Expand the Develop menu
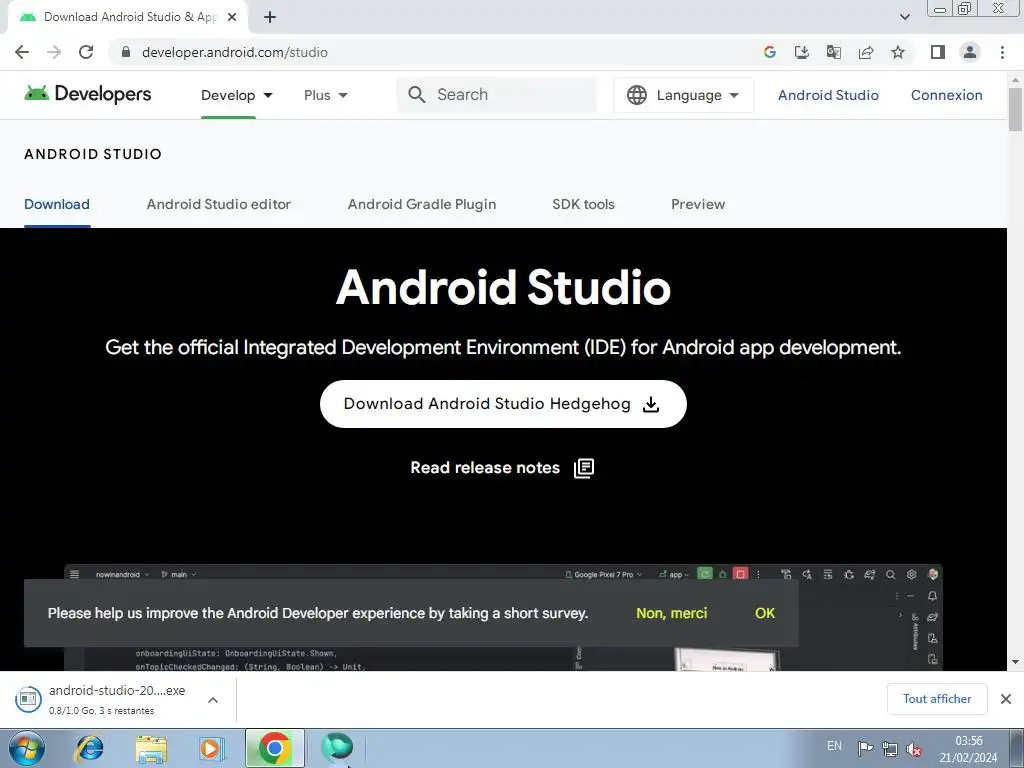 (x=236, y=95)
